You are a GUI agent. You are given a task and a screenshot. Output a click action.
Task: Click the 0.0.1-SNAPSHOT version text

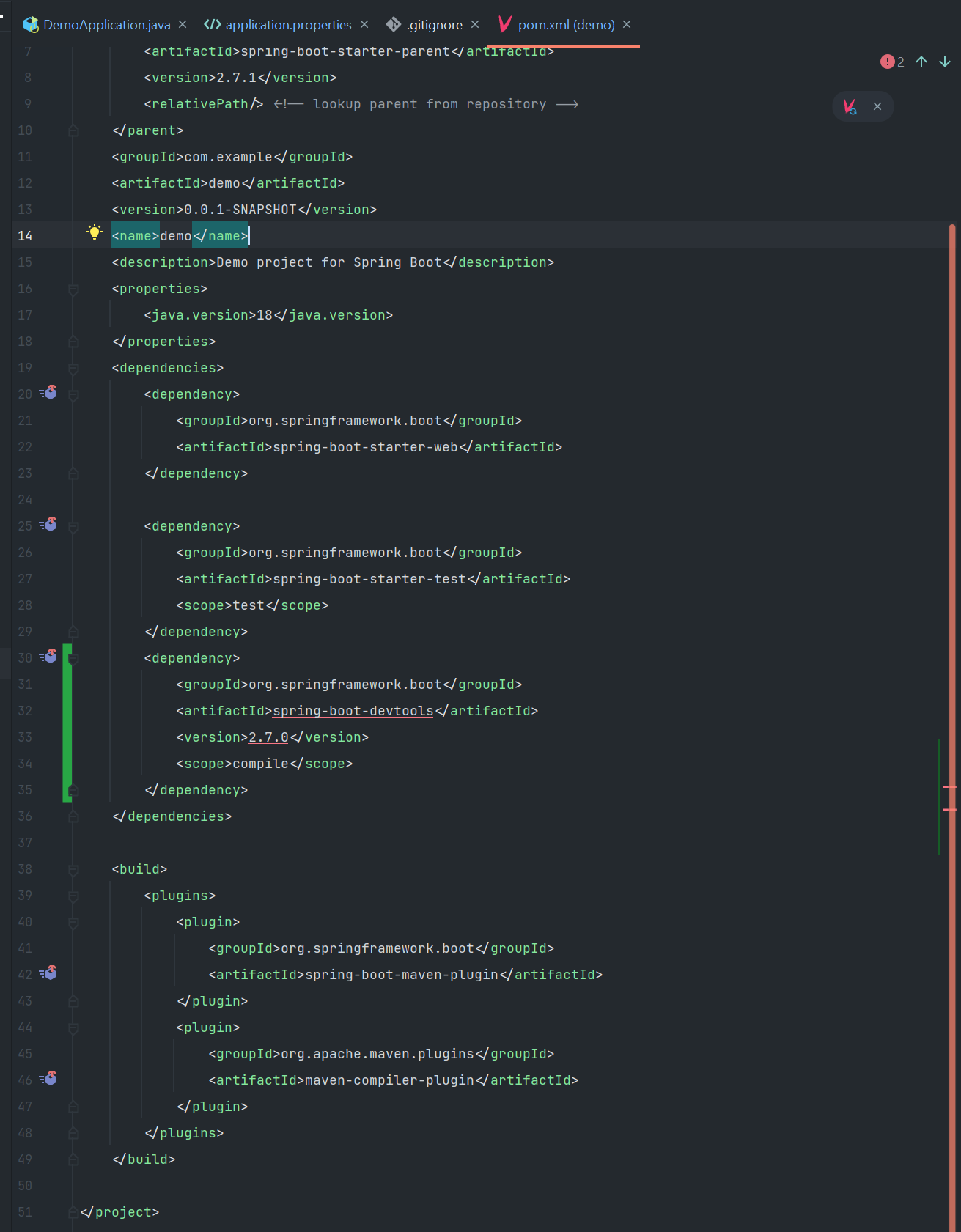pos(240,210)
